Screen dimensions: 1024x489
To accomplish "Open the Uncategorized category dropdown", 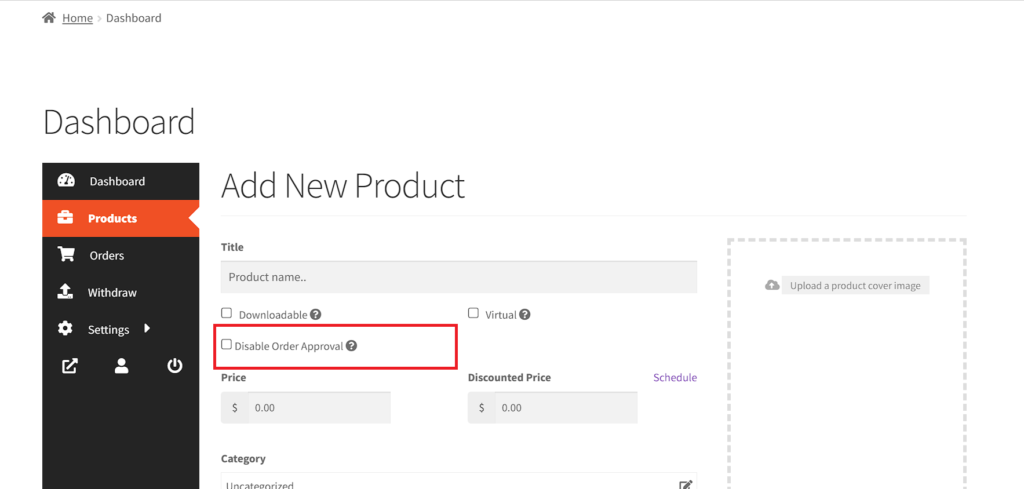I will point(459,481).
